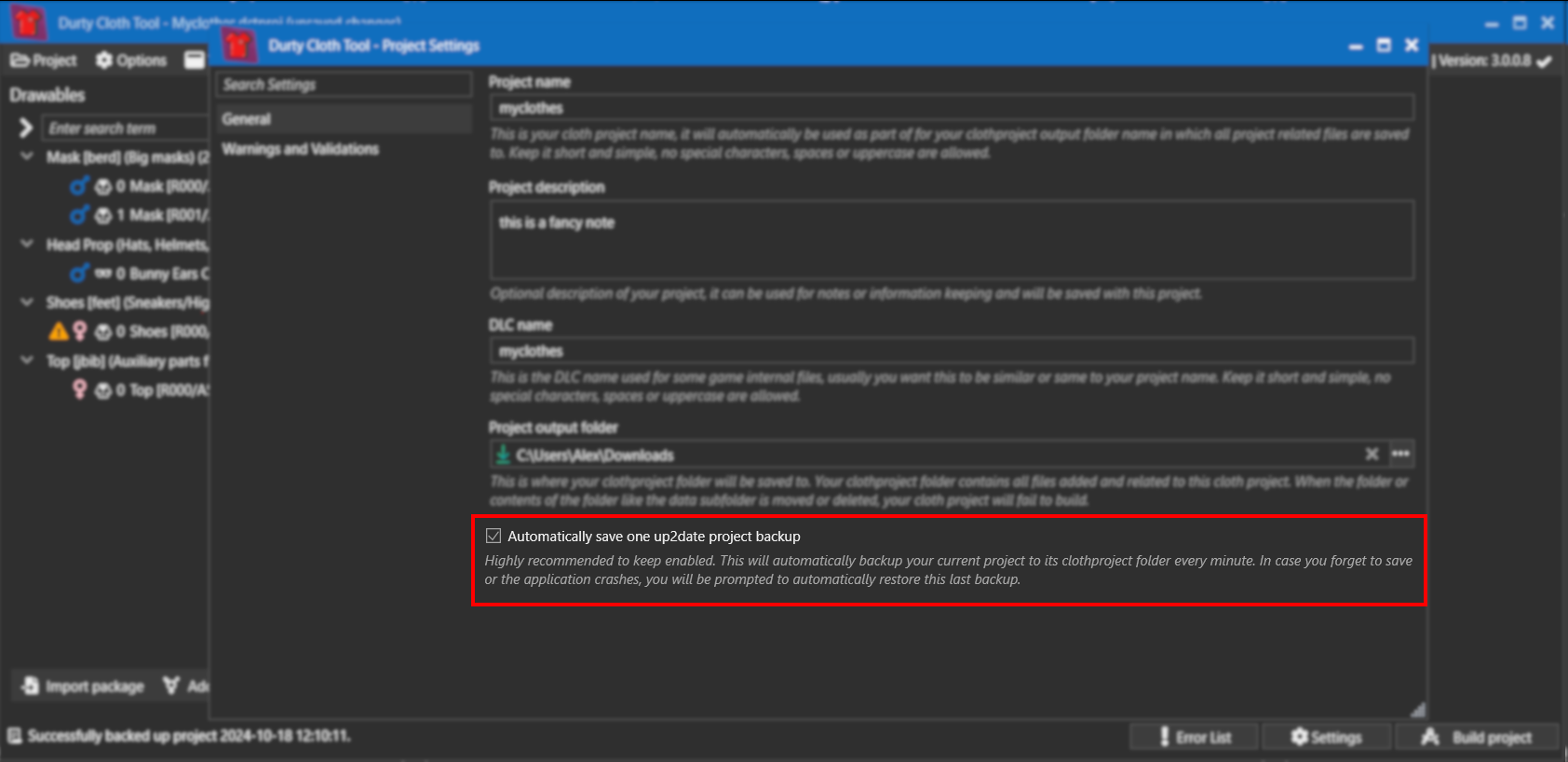Open the Error List
Viewport: 1568px width, 762px height.
pos(1195,737)
